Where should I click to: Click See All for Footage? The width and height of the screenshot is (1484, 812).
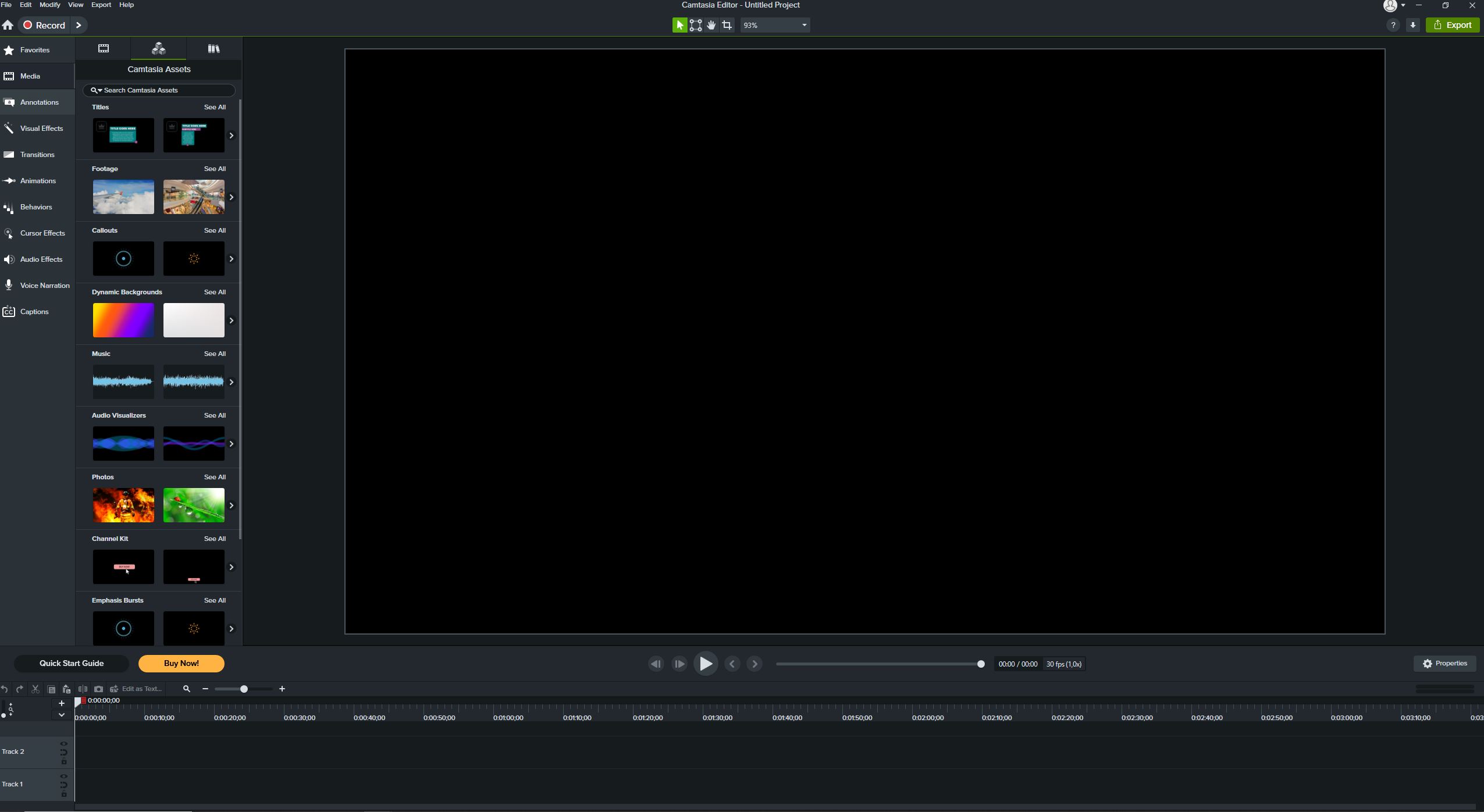pyautogui.click(x=215, y=169)
